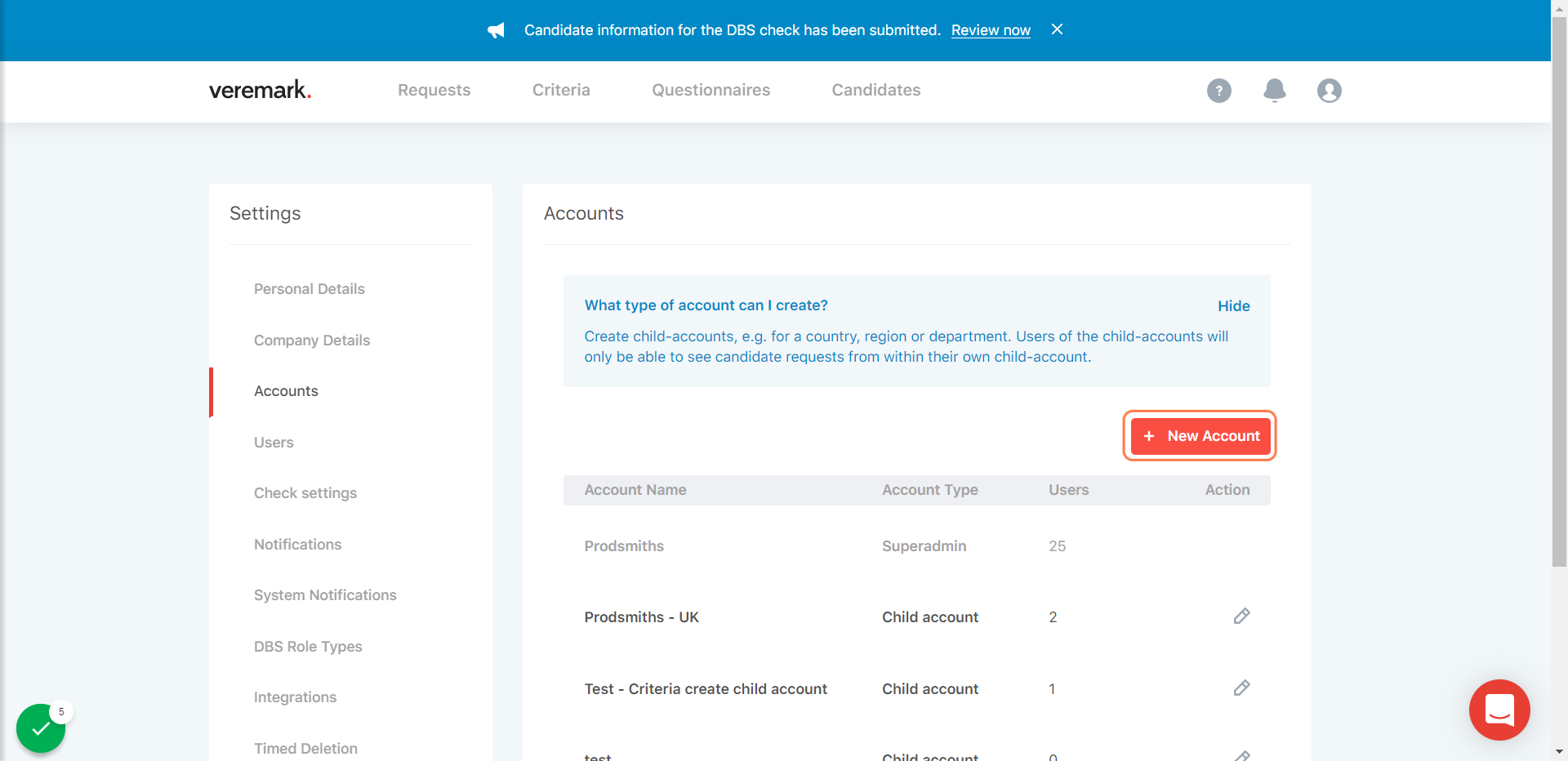This screenshot has width=1568, height=761.
Task: Click the Superadmin account type cell
Action: click(924, 546)
